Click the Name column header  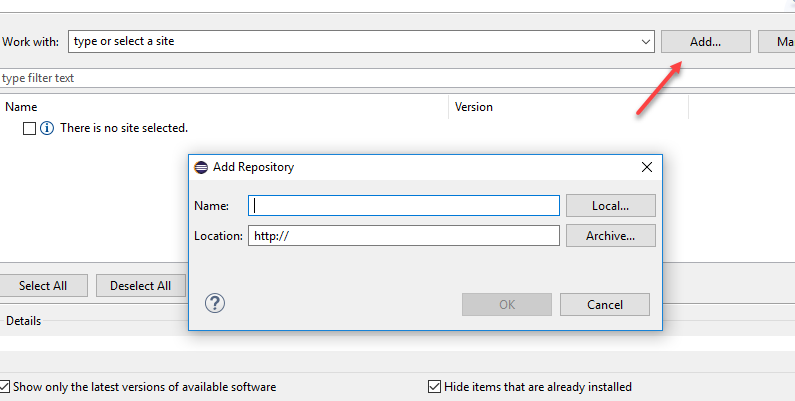coord(22,106)
